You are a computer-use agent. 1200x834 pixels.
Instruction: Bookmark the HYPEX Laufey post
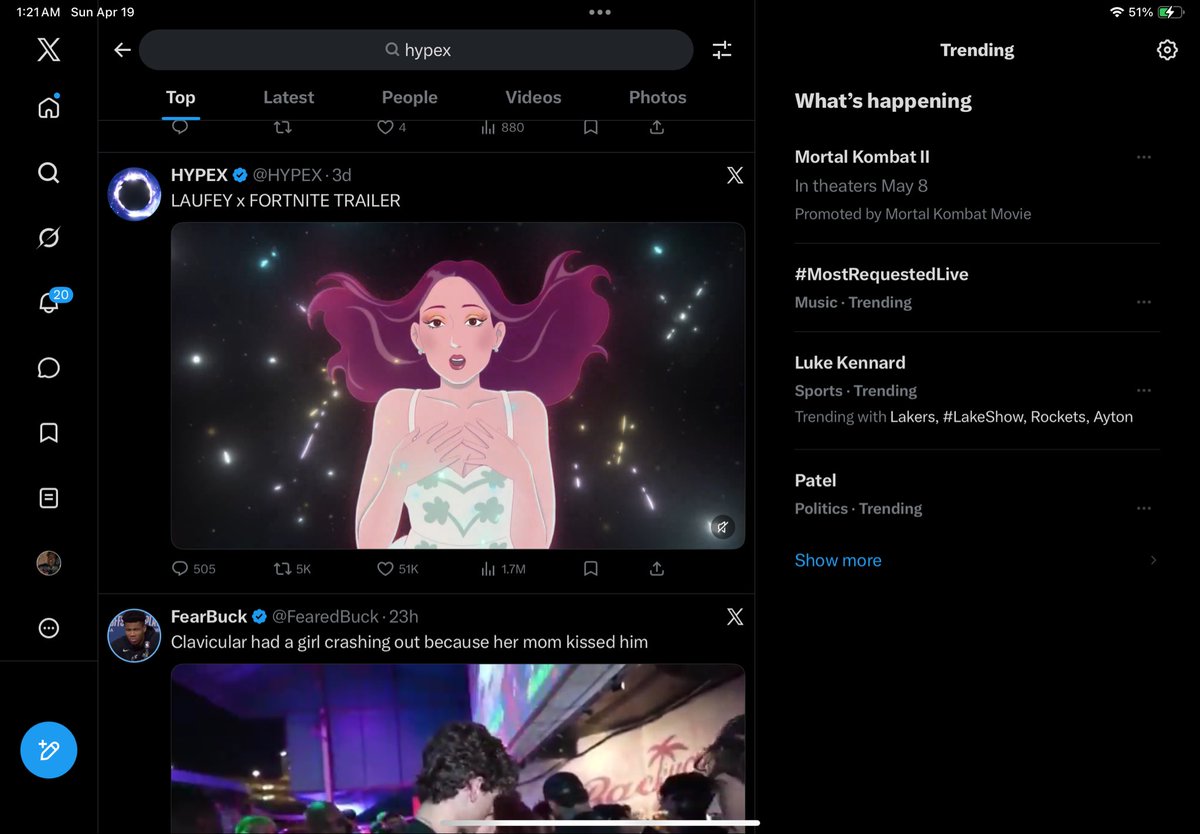click(591, 569)
